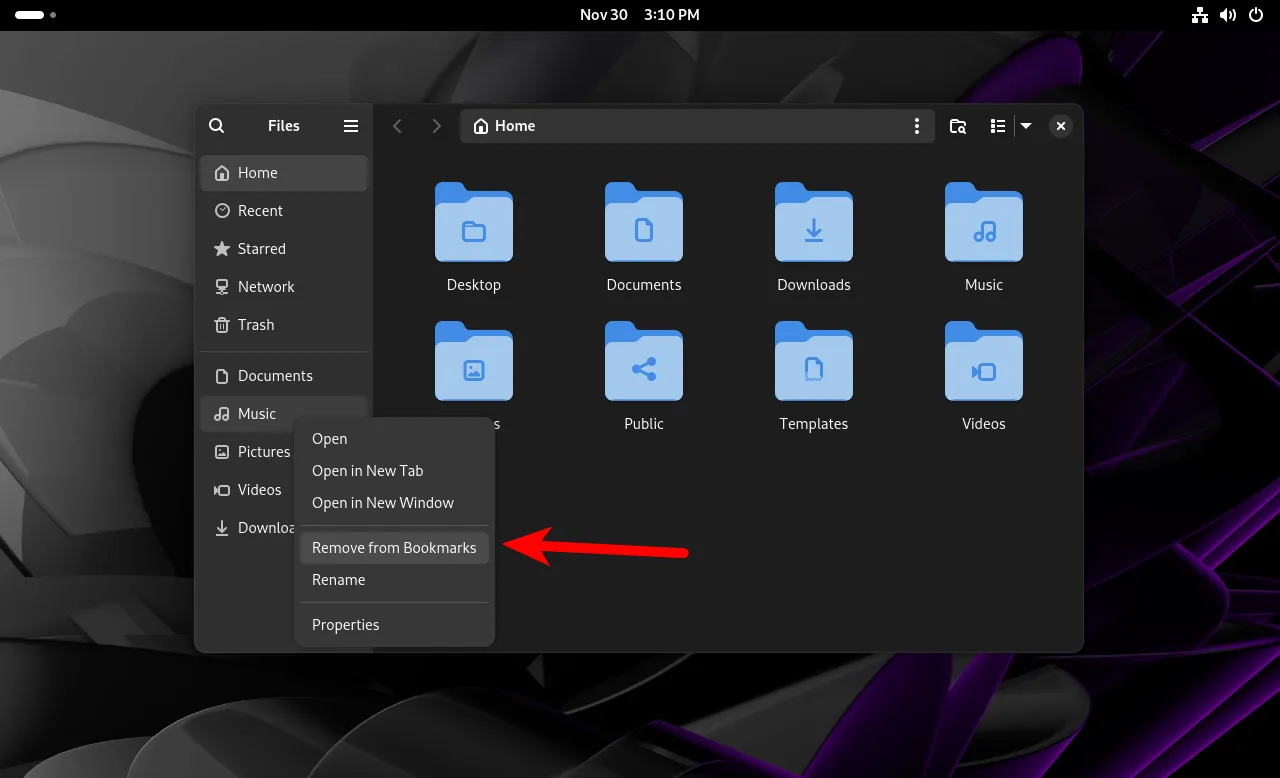Expand the view options dropdown arrow
The image size is (1280, 778).
click(1026, 126)
